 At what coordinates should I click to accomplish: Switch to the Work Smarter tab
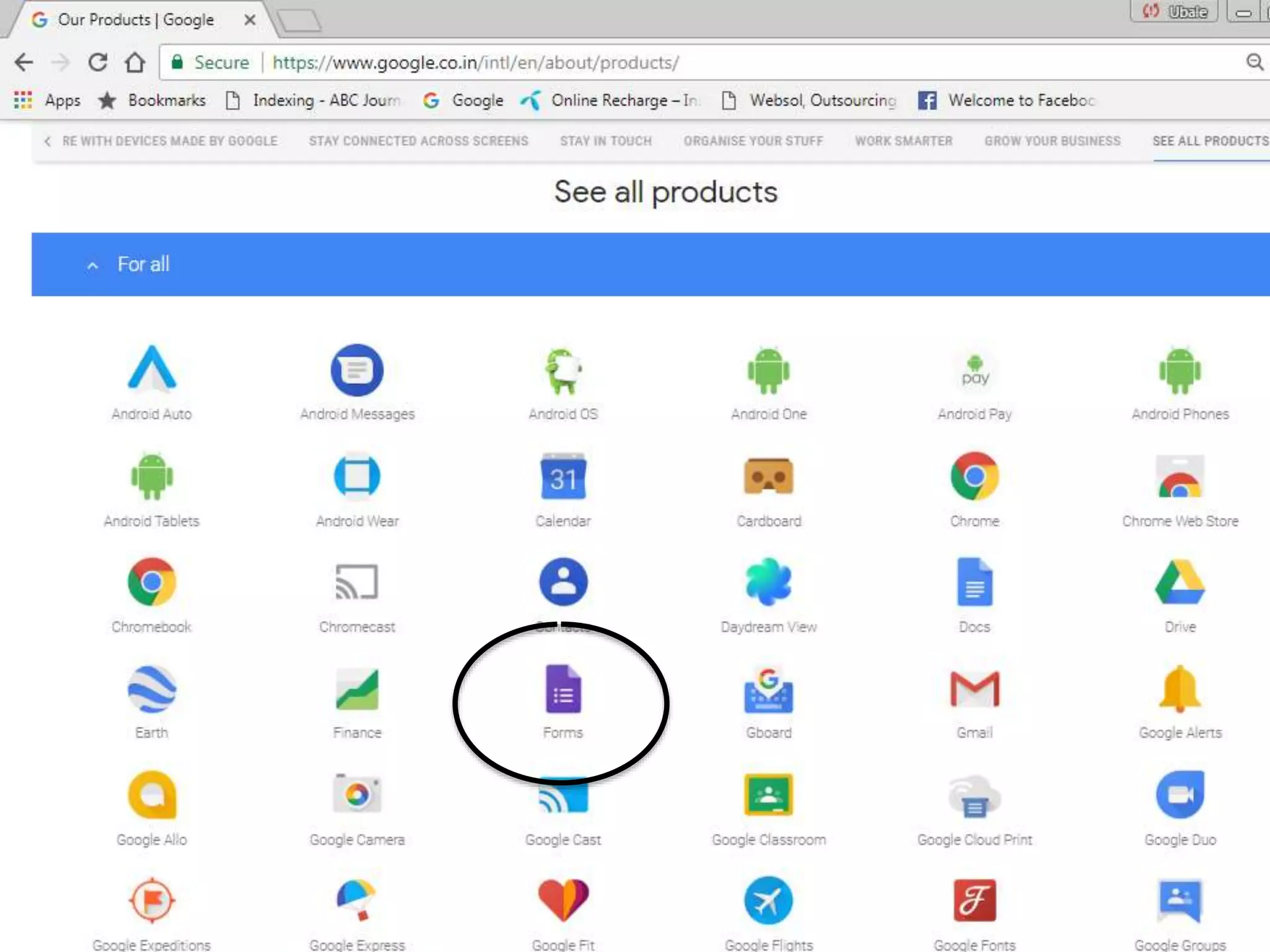(904, 141)
